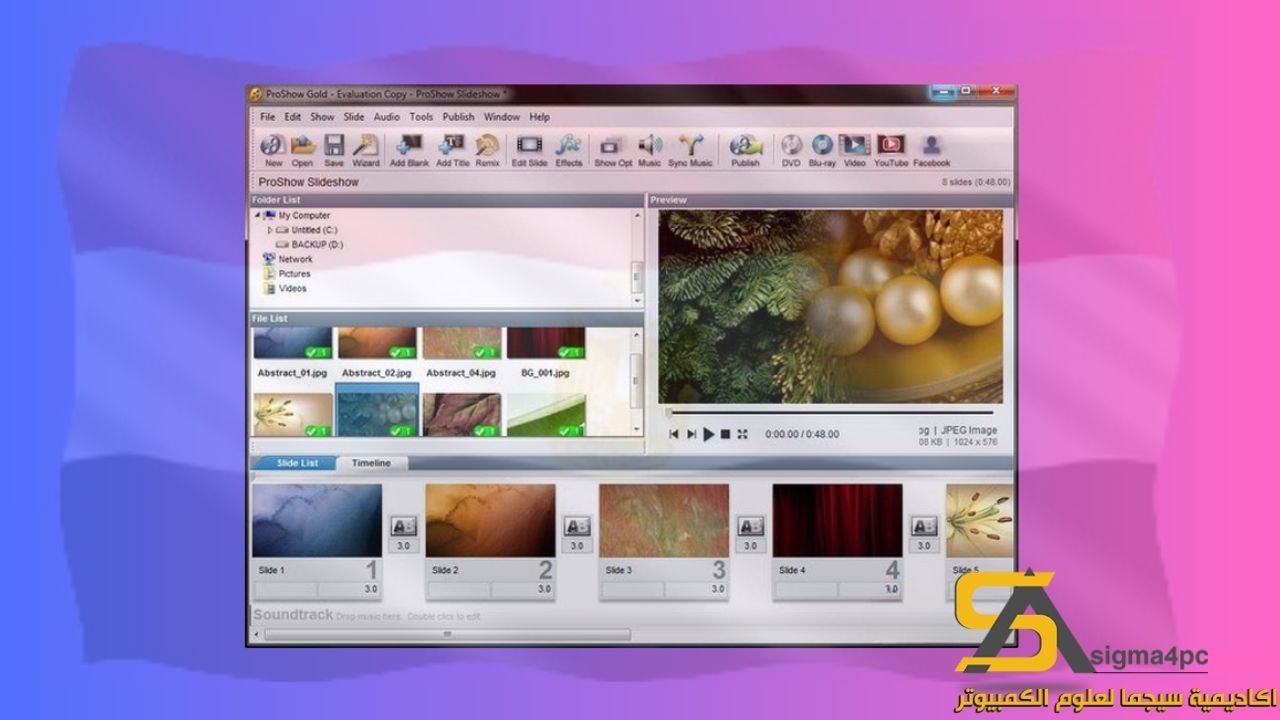This screenshot has height=720, width=1280.
Task: Skip to previous slide in preview
Action: [x=674, y=434]
